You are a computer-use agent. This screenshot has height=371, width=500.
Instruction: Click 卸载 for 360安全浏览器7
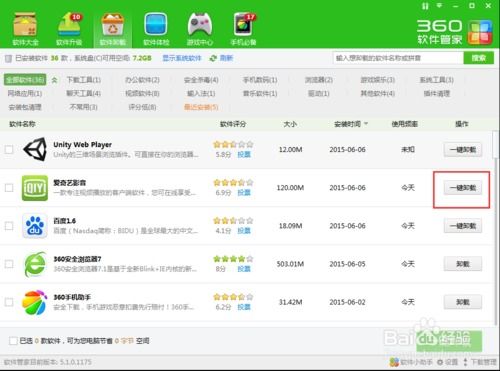click(463, 264)
